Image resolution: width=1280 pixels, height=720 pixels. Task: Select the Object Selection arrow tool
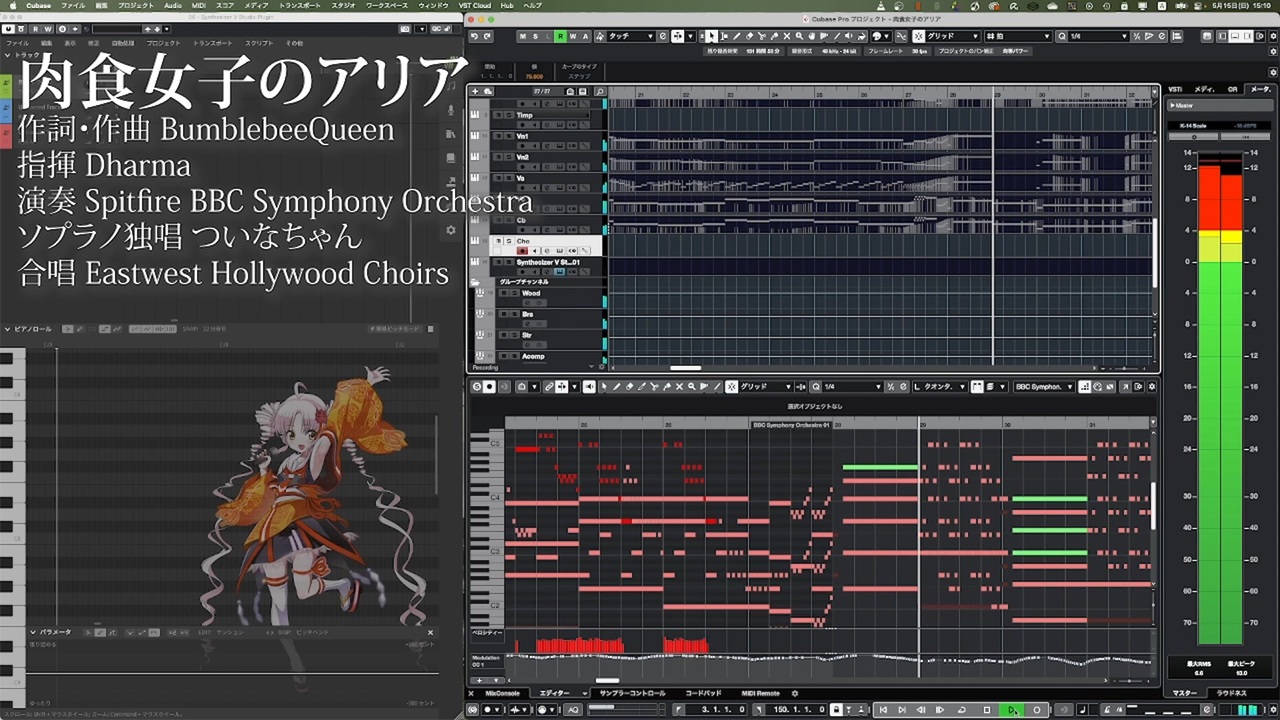712,36
